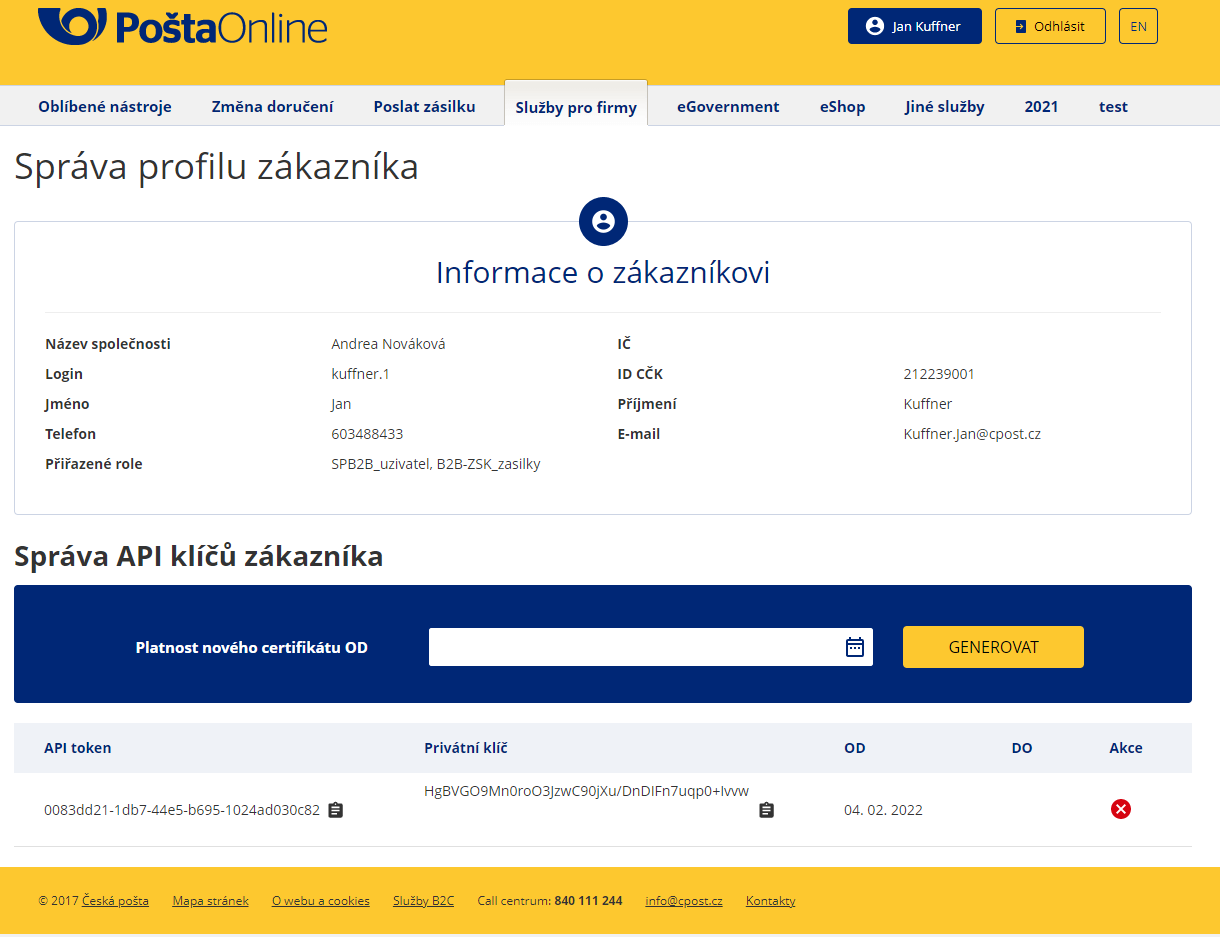This screenshot has width=1220, height=937.
Task: Click the Odhlásit logout button
Action: pyautogui.click(x=1050, y=26)
